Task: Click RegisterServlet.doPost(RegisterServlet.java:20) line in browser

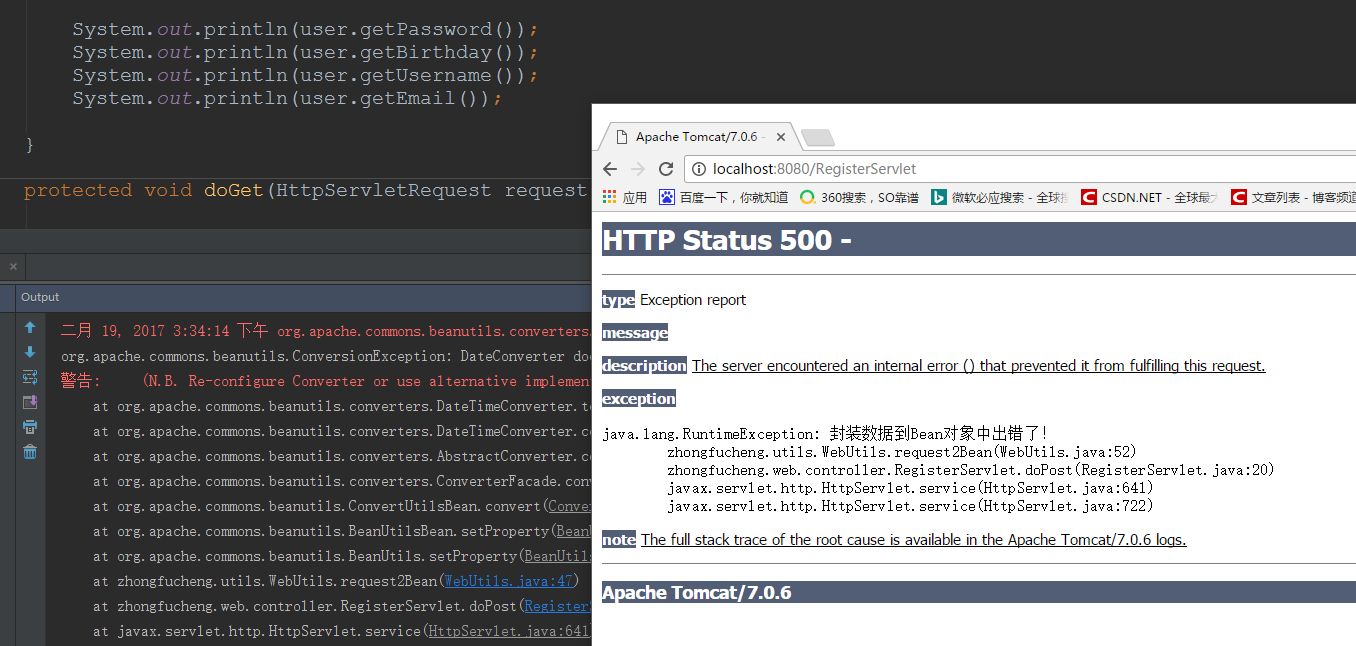Action: pyautogui.click(x=971, y=470)
